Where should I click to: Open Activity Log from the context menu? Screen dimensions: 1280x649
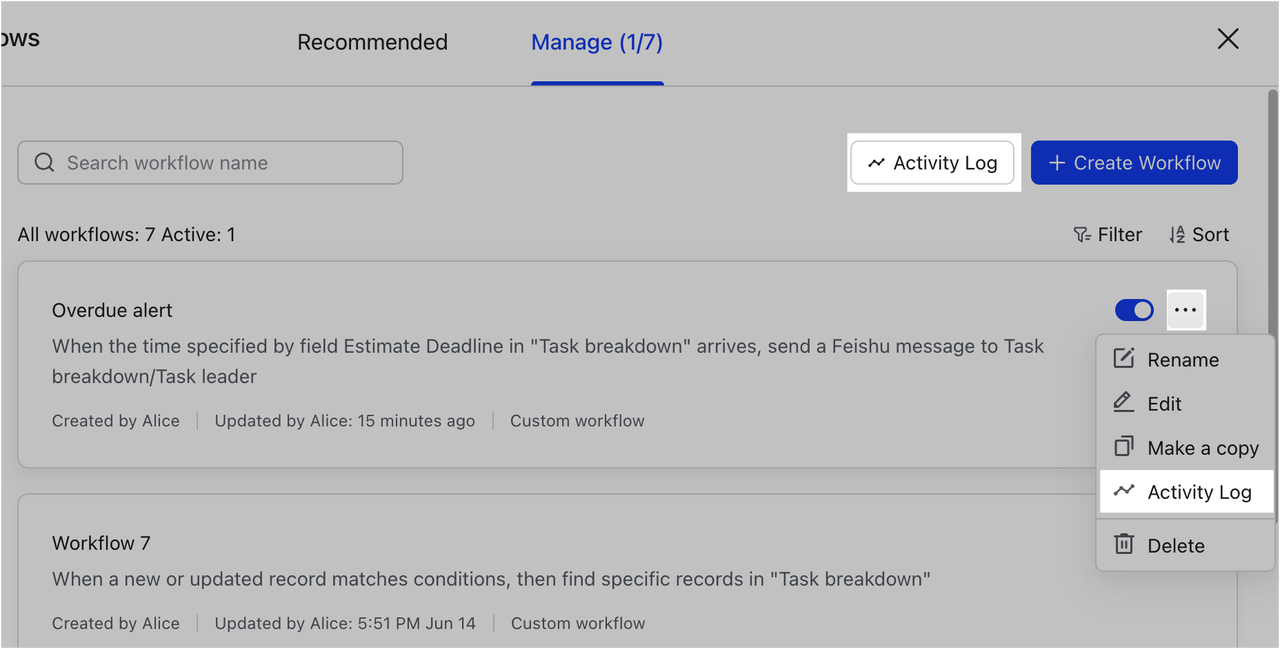coord(1199,491)
